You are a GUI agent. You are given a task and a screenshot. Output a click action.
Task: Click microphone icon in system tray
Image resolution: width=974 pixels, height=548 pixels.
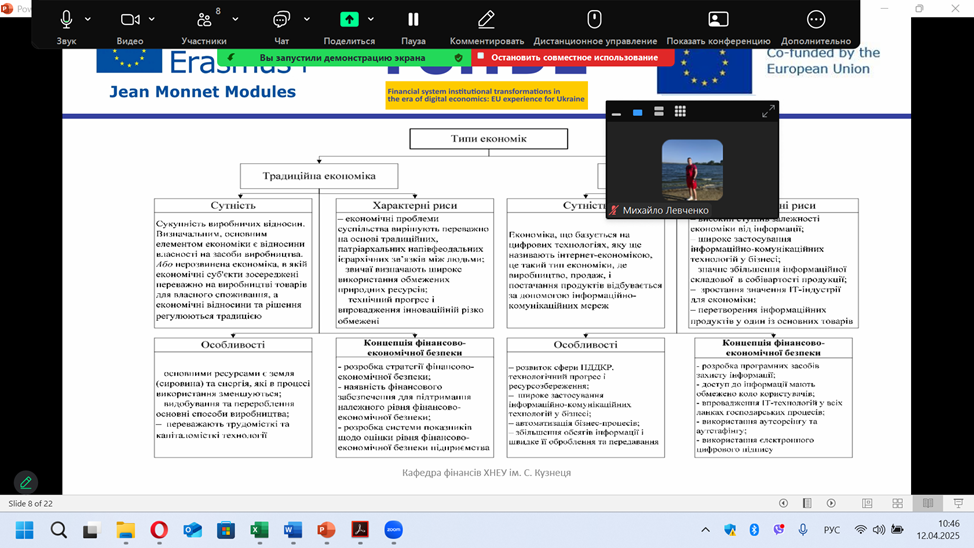coord(803,529)
